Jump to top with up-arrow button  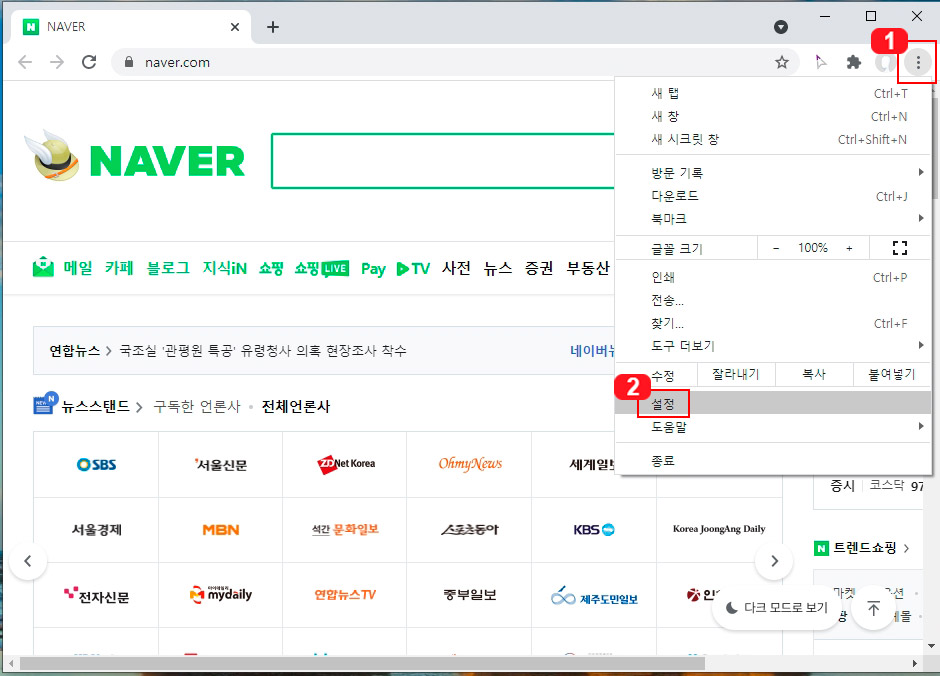point(873,609)
